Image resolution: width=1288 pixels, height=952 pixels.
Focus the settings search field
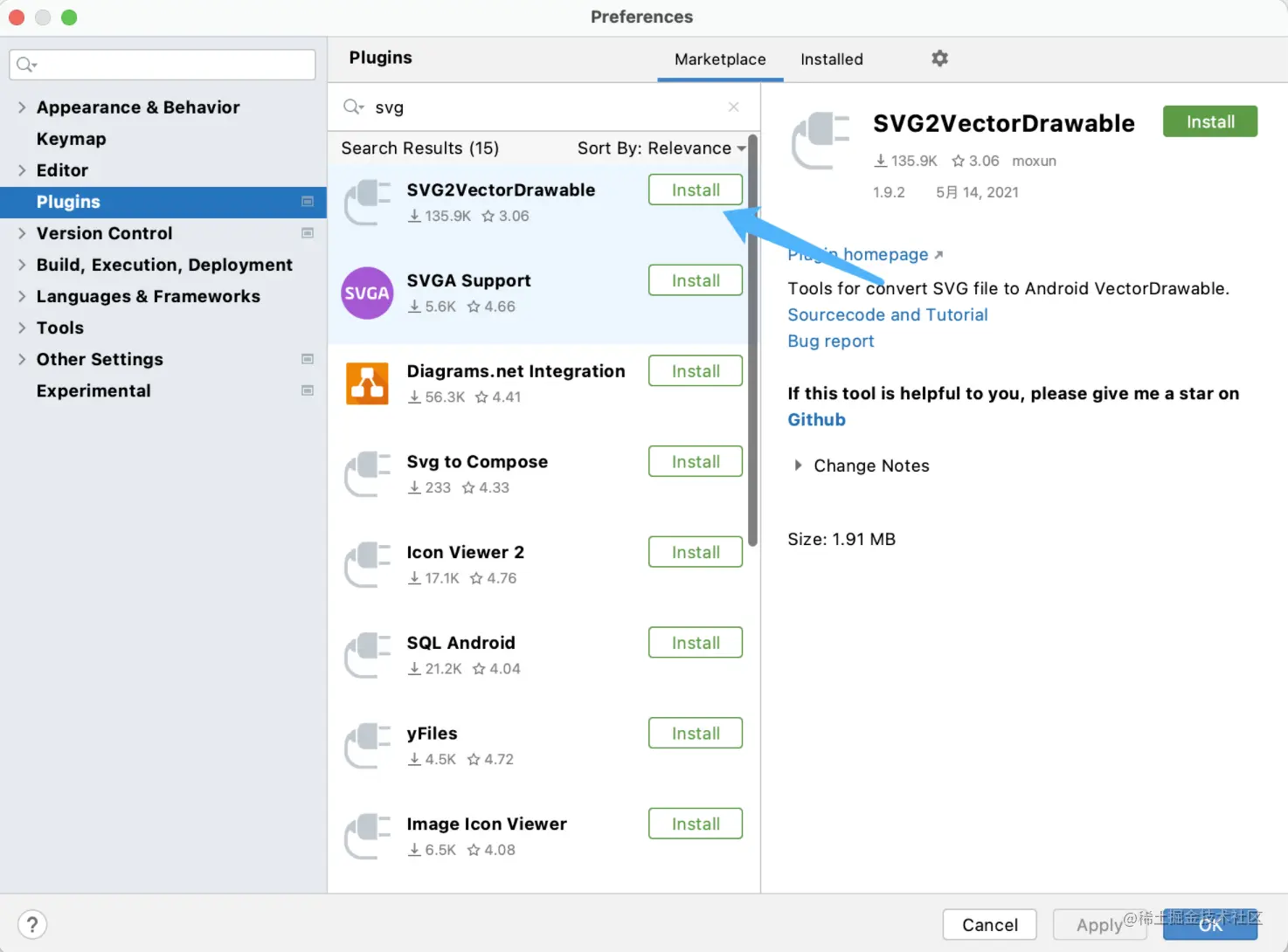tap(163, 65)
